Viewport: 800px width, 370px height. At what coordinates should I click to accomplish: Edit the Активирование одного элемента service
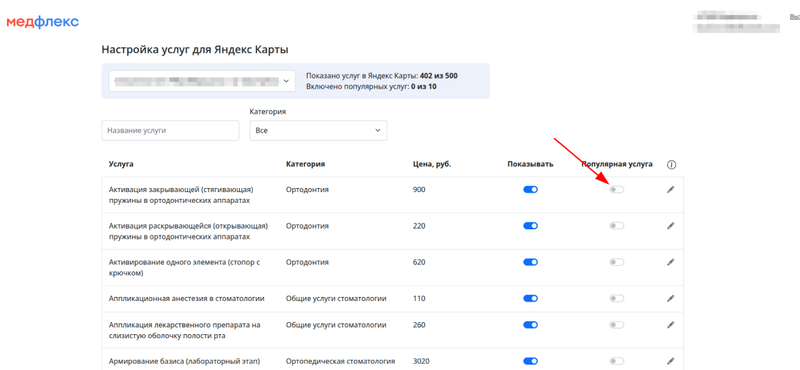pyautogui.click(x=670, y=262)
